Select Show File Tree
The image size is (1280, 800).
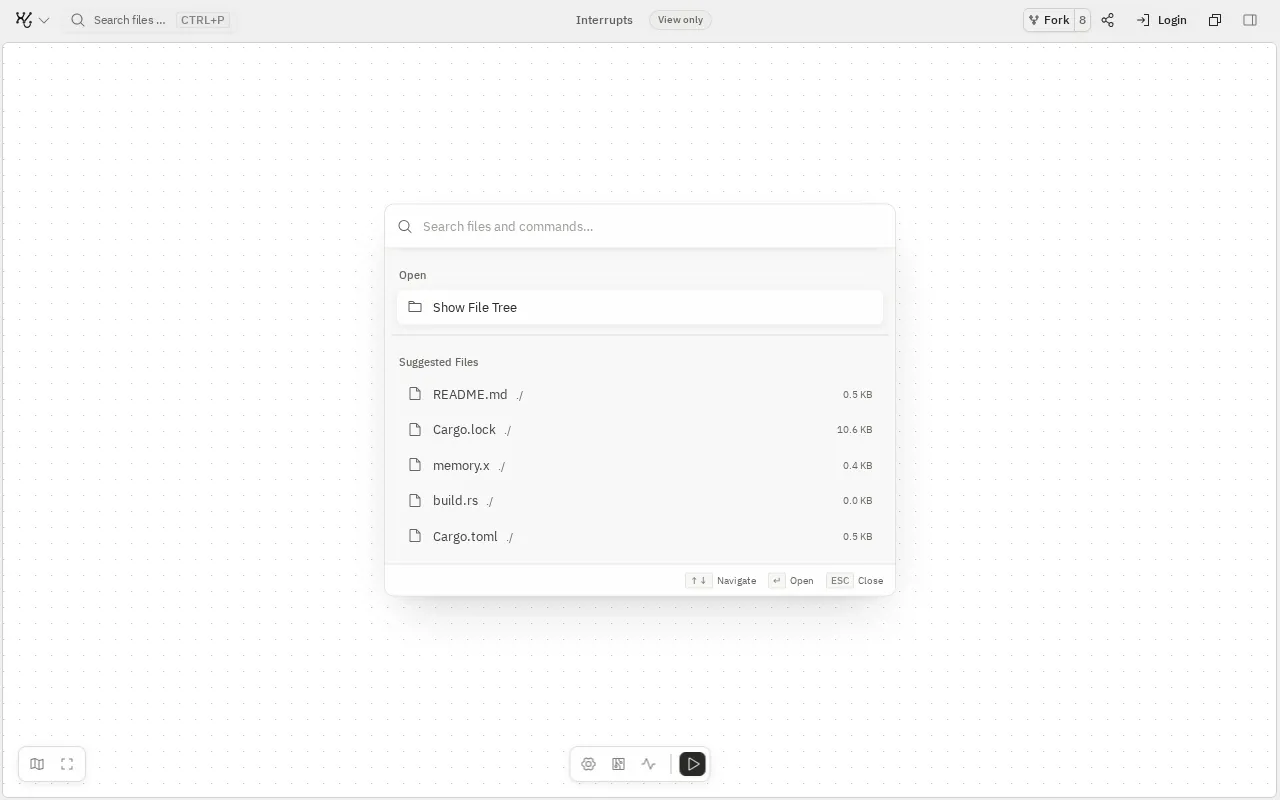click(x=640, y=307)
